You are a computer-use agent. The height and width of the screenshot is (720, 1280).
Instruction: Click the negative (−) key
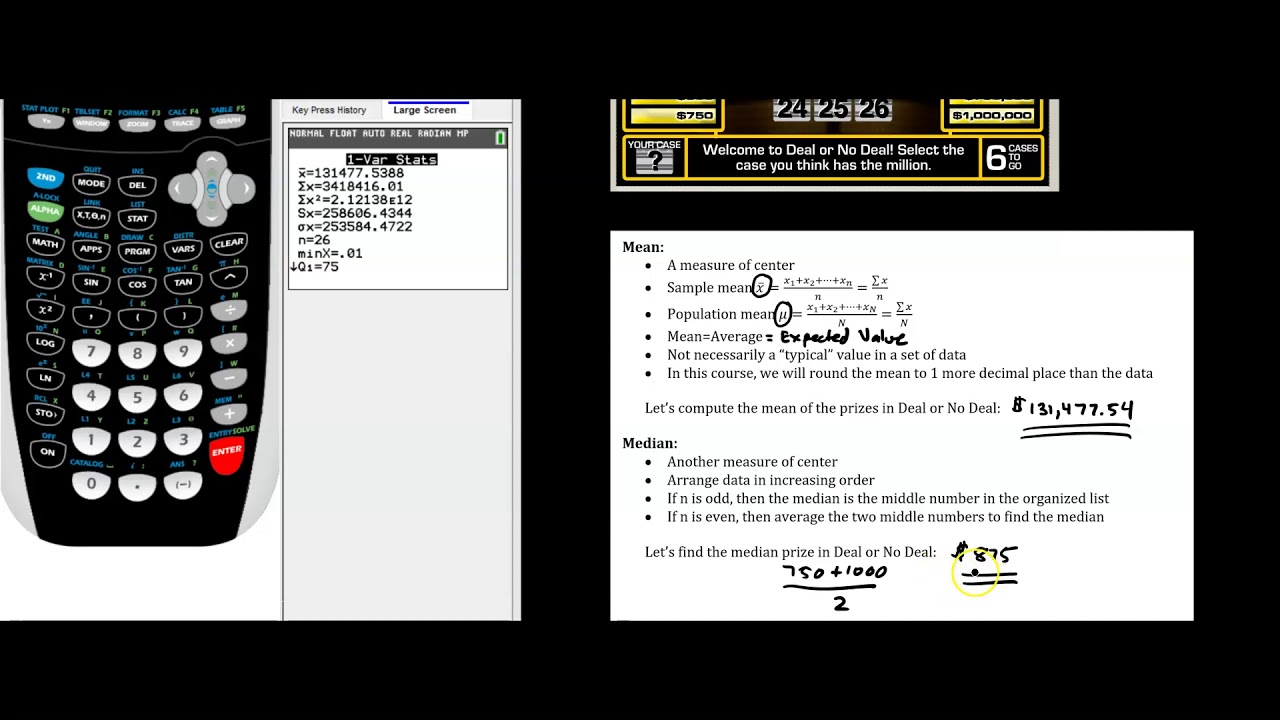coord(183,484)
